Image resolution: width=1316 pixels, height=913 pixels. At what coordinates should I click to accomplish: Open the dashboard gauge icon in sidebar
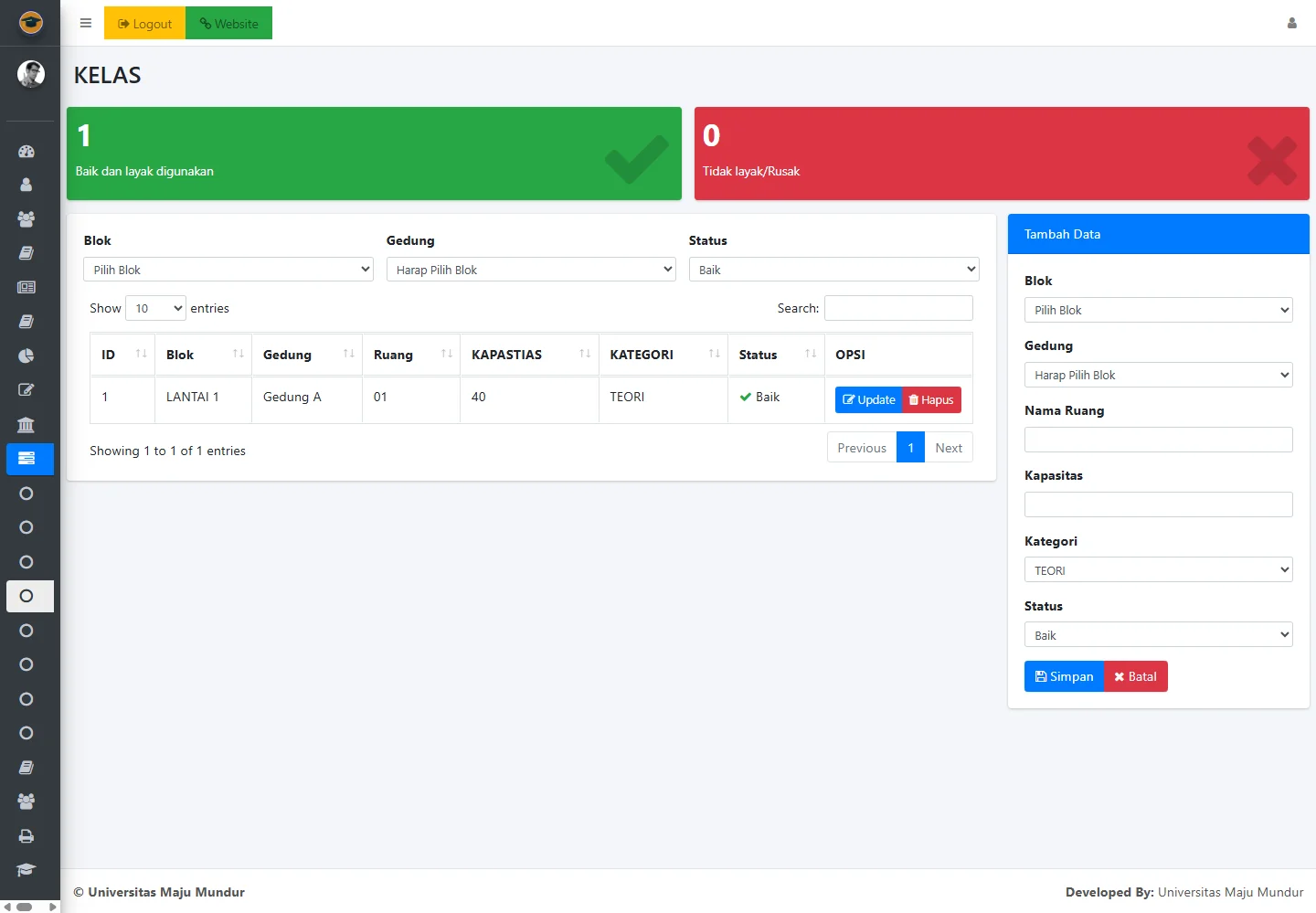pyautogui.click(x=27, y=152)
